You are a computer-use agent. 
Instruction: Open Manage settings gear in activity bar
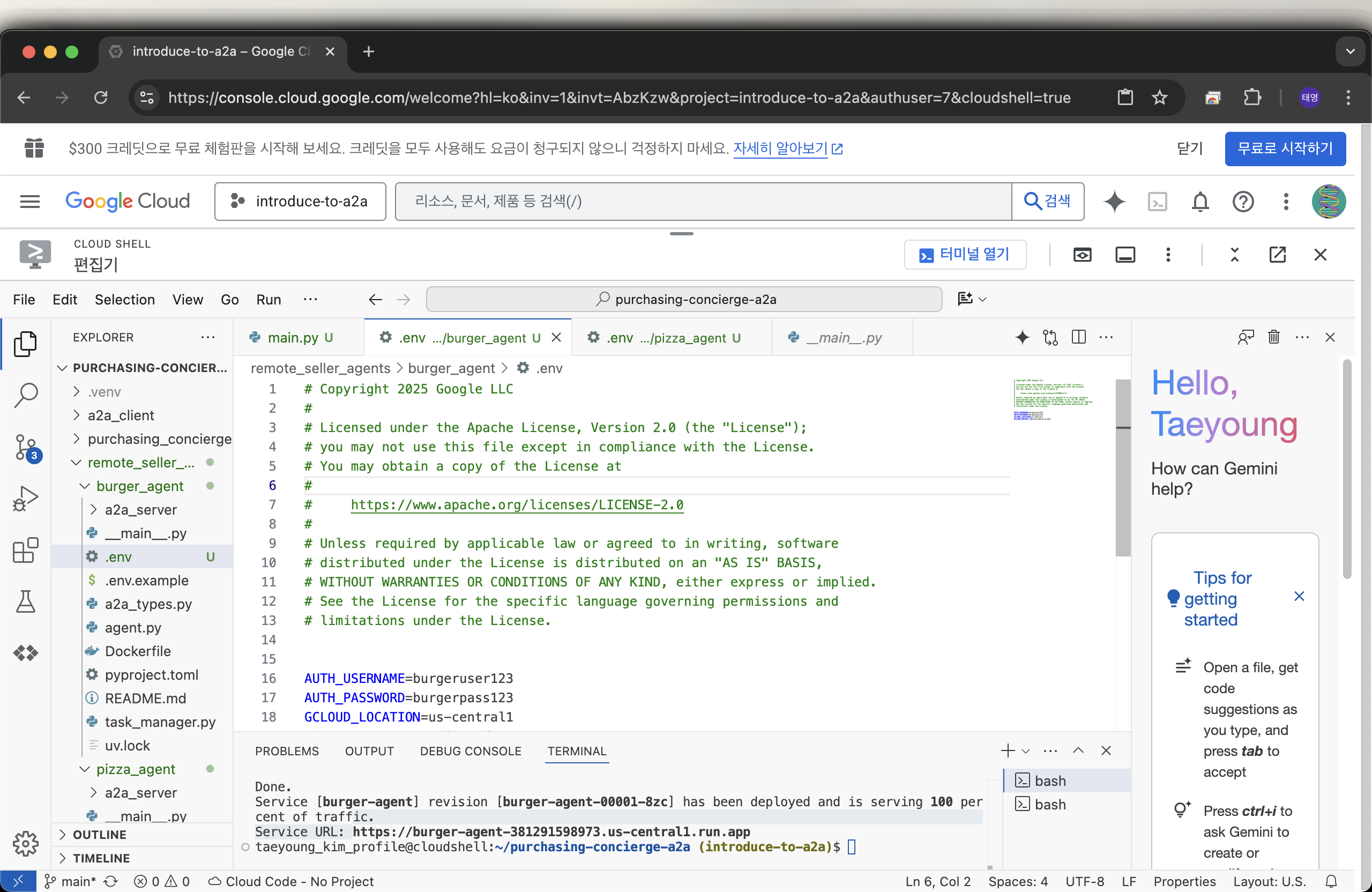pyautogui.click(x=25, y=844)
